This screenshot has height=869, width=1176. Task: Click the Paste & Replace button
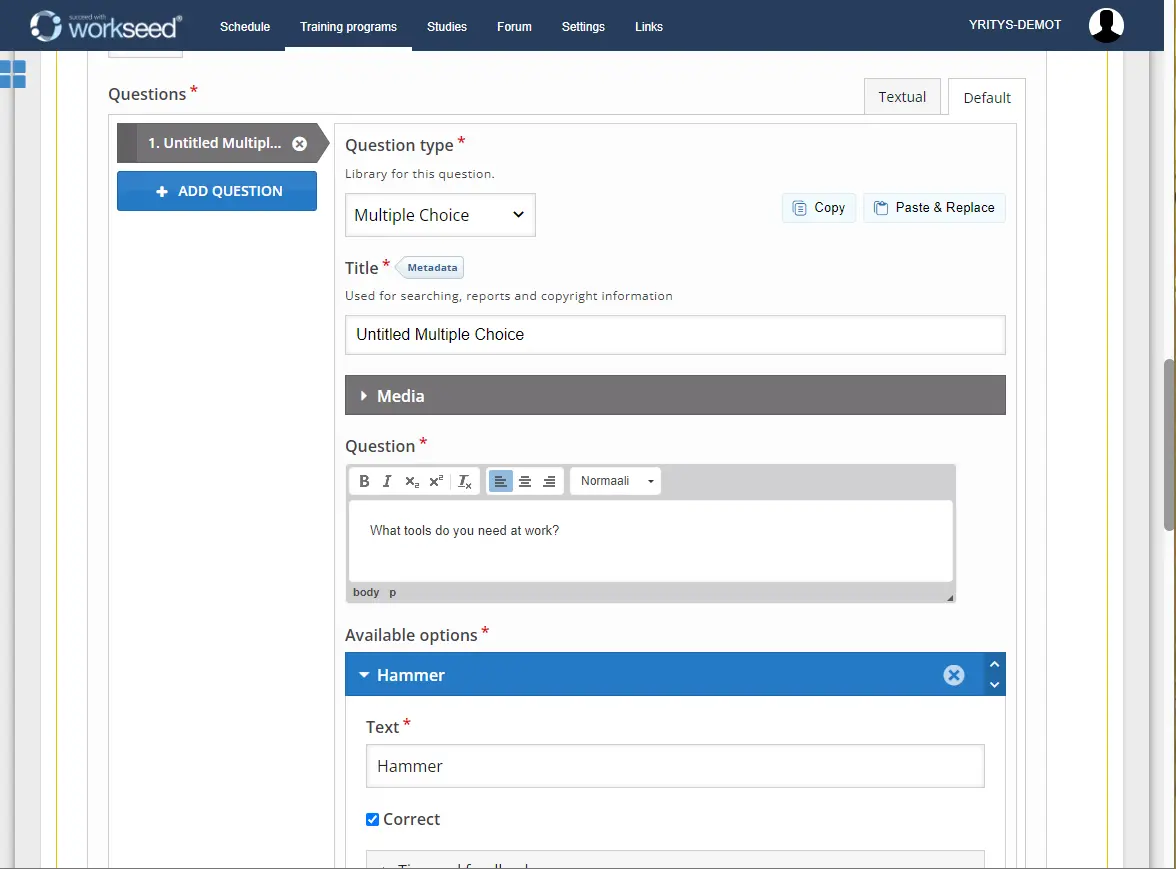[934, 208]
